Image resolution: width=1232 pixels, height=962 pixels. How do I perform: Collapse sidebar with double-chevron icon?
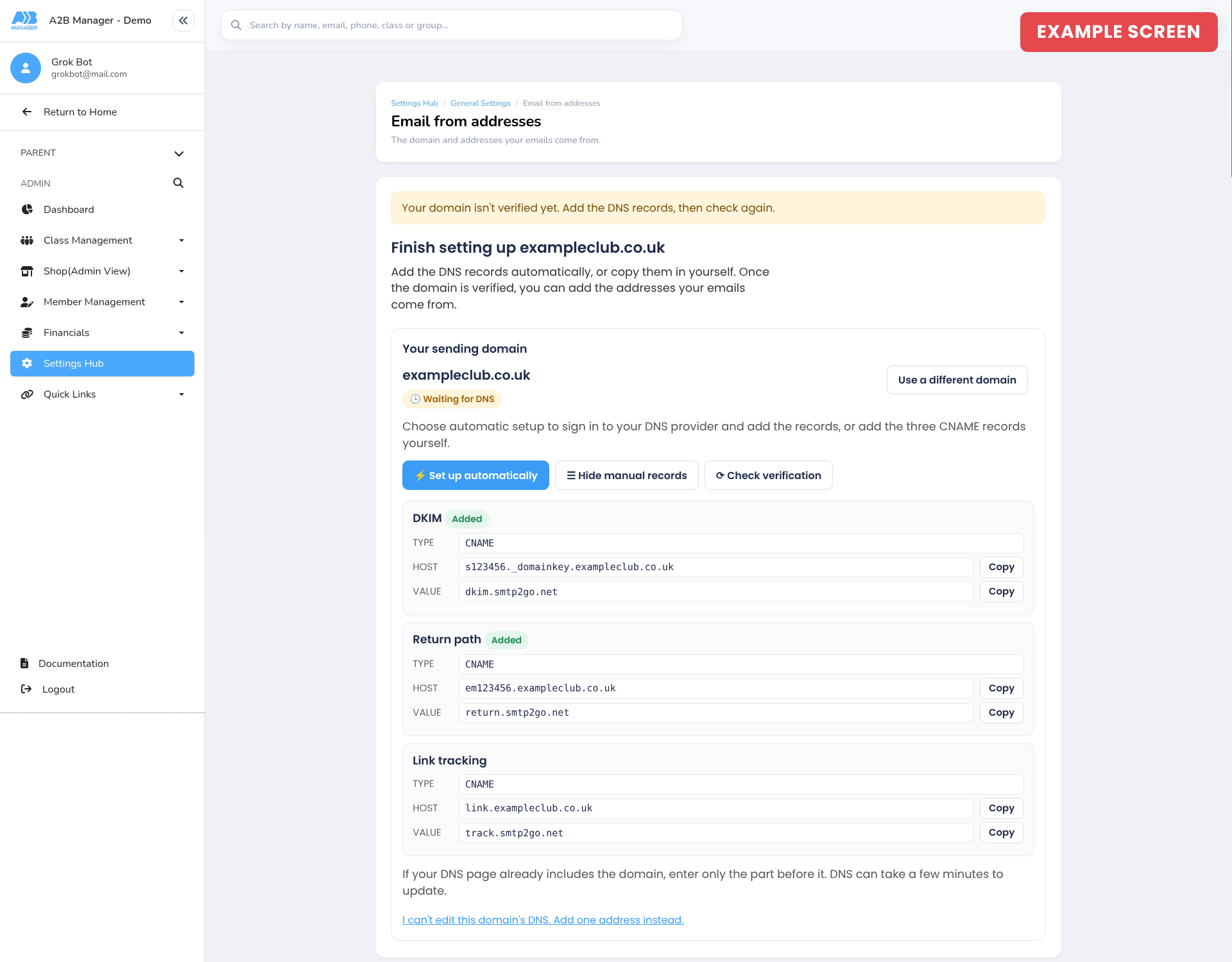(184, 21)
